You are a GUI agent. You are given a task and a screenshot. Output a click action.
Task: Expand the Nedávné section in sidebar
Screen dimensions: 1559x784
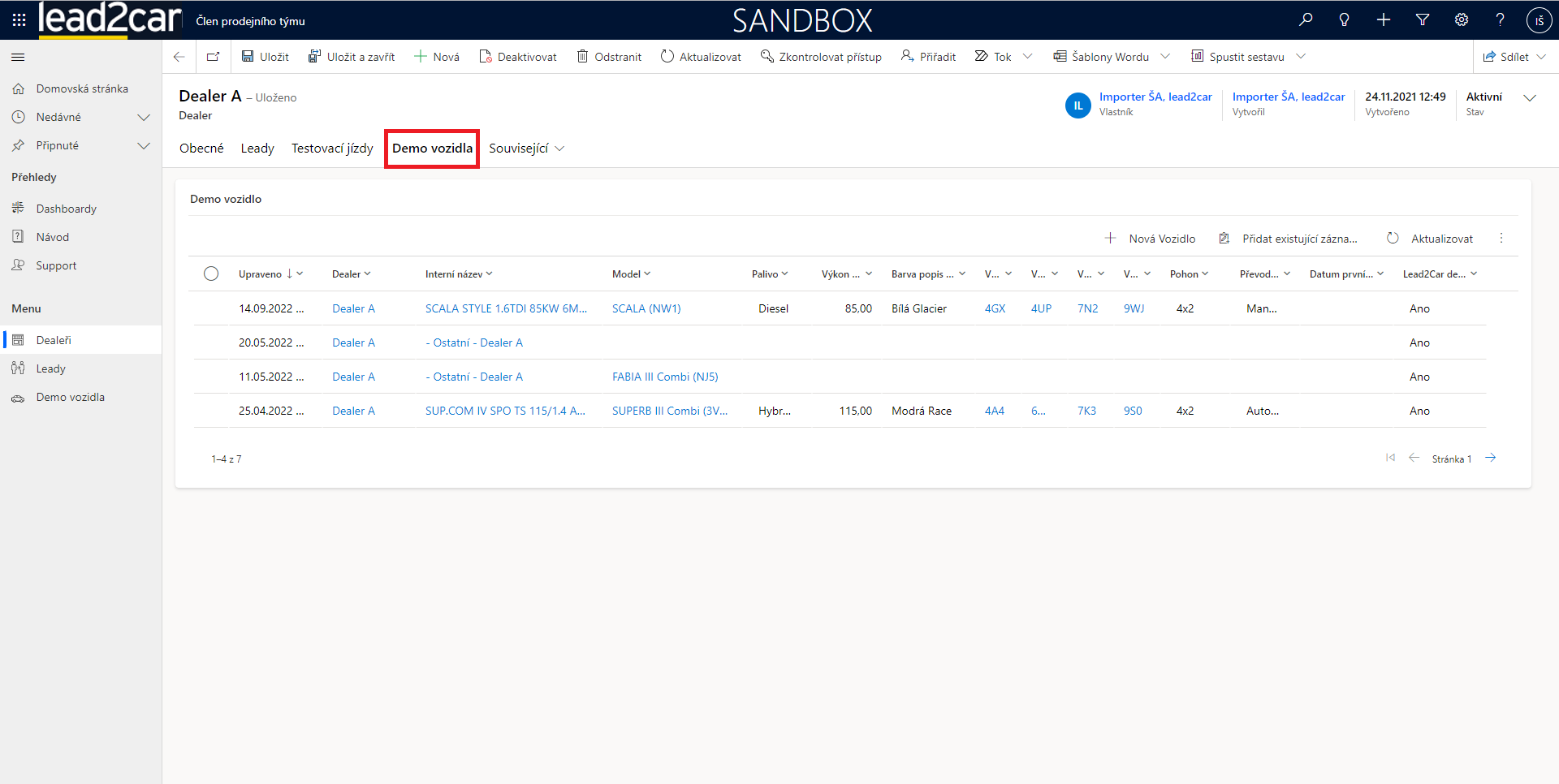click(x=144, y=117)
